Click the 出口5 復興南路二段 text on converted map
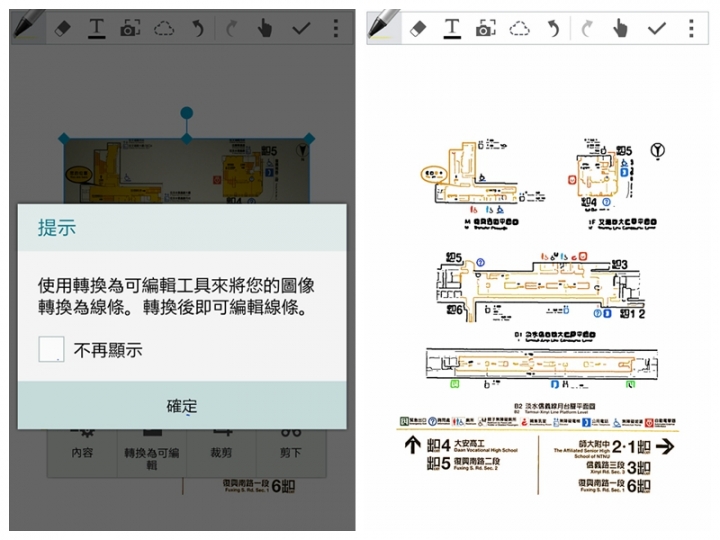 463,463
